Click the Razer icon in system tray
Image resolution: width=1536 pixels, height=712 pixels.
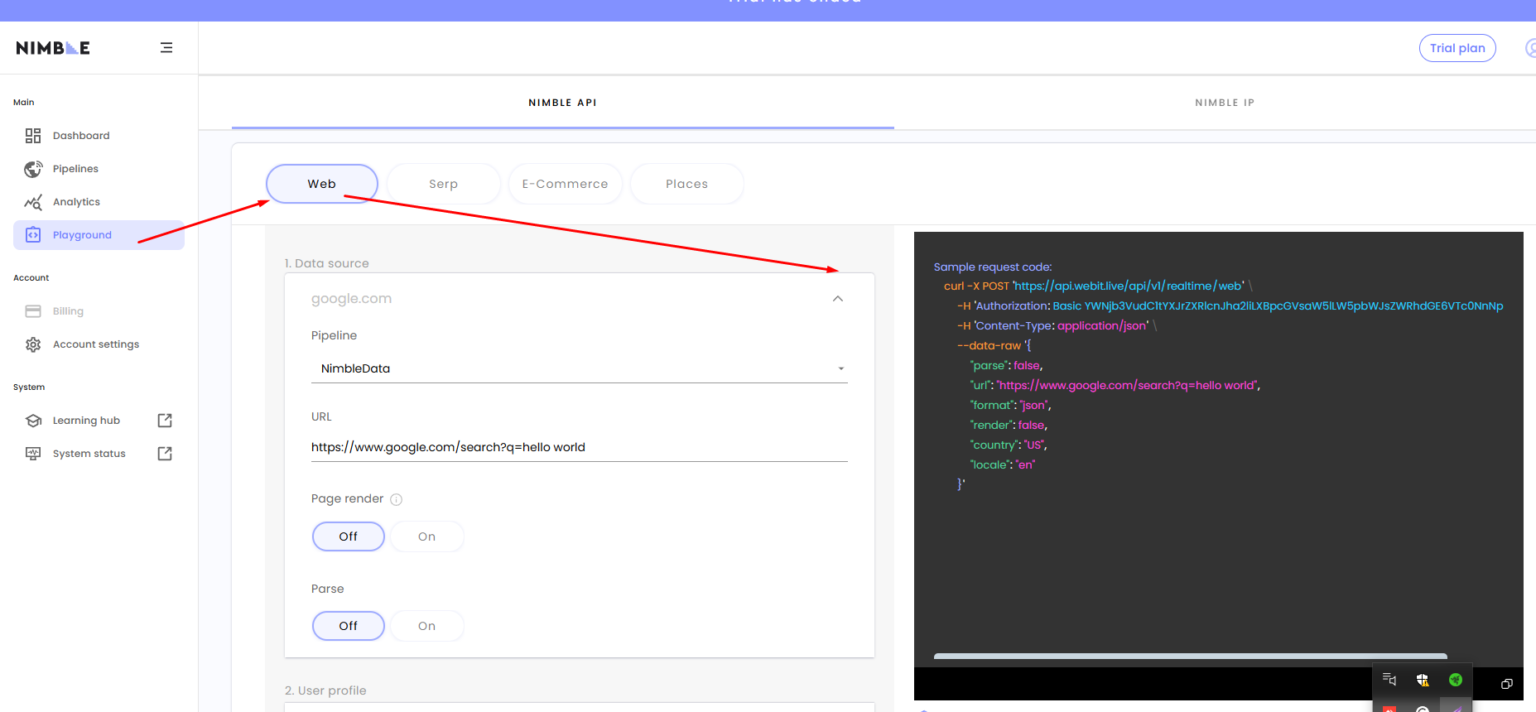1455,680
